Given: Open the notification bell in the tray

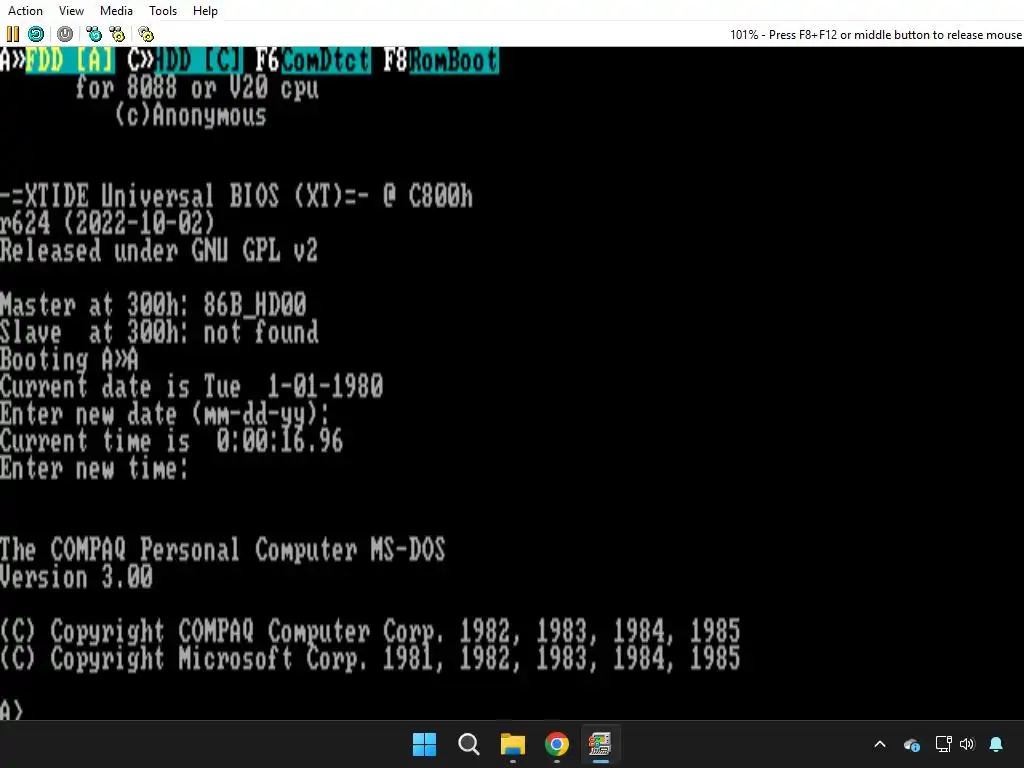Looking at the screenshot, I should click(x=996, y=744).
